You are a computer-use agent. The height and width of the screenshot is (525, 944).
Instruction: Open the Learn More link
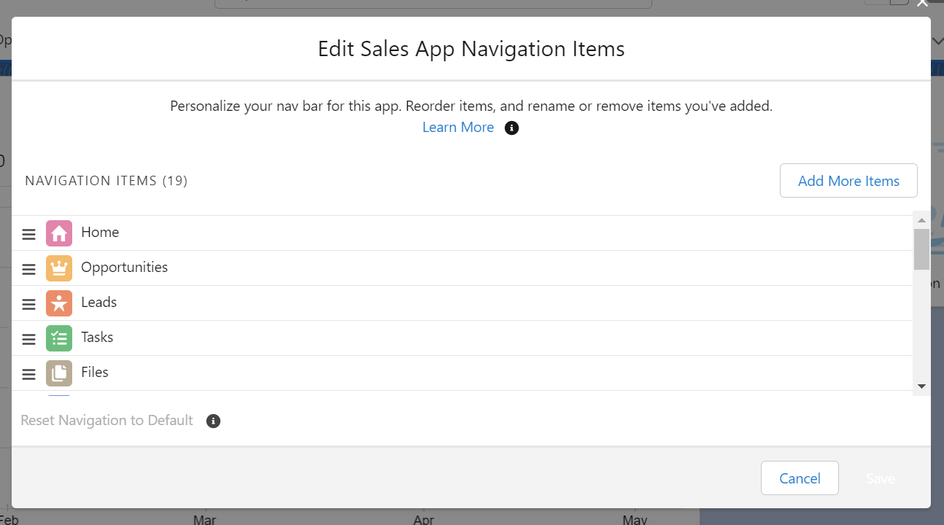point(458,127)
